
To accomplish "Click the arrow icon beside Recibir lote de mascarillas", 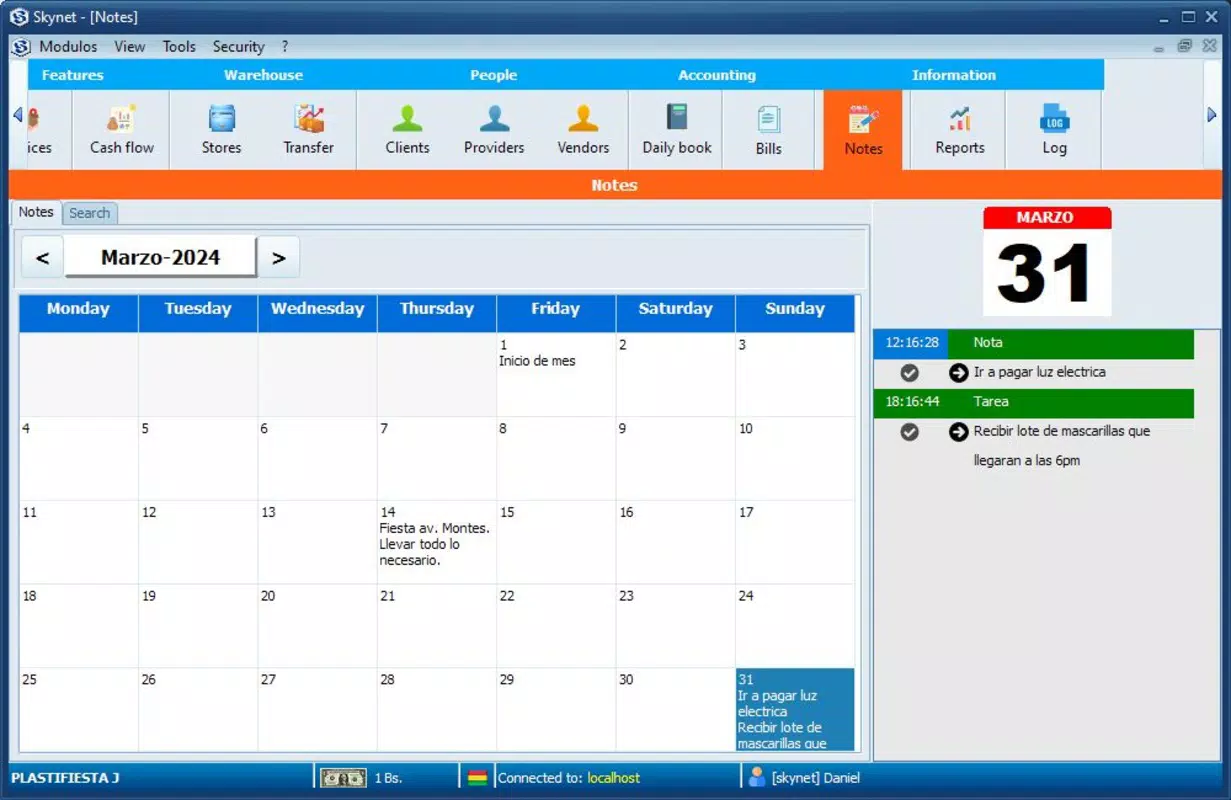I will [958, 432].
